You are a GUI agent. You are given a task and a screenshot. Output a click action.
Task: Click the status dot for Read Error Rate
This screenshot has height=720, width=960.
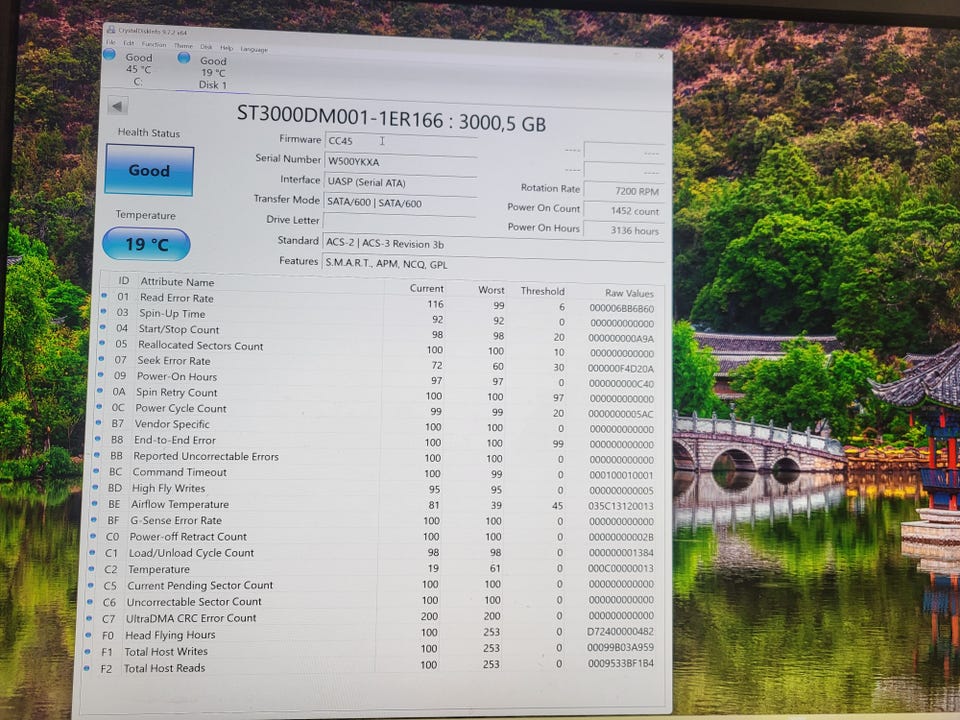(x=104, y=297)
